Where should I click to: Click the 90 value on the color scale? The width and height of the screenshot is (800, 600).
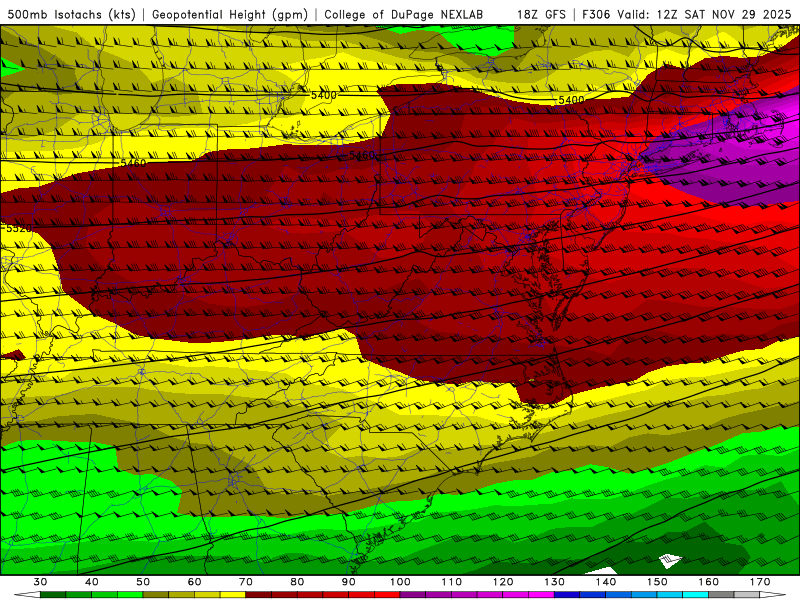pyautogui.click(x=349, y=582)
